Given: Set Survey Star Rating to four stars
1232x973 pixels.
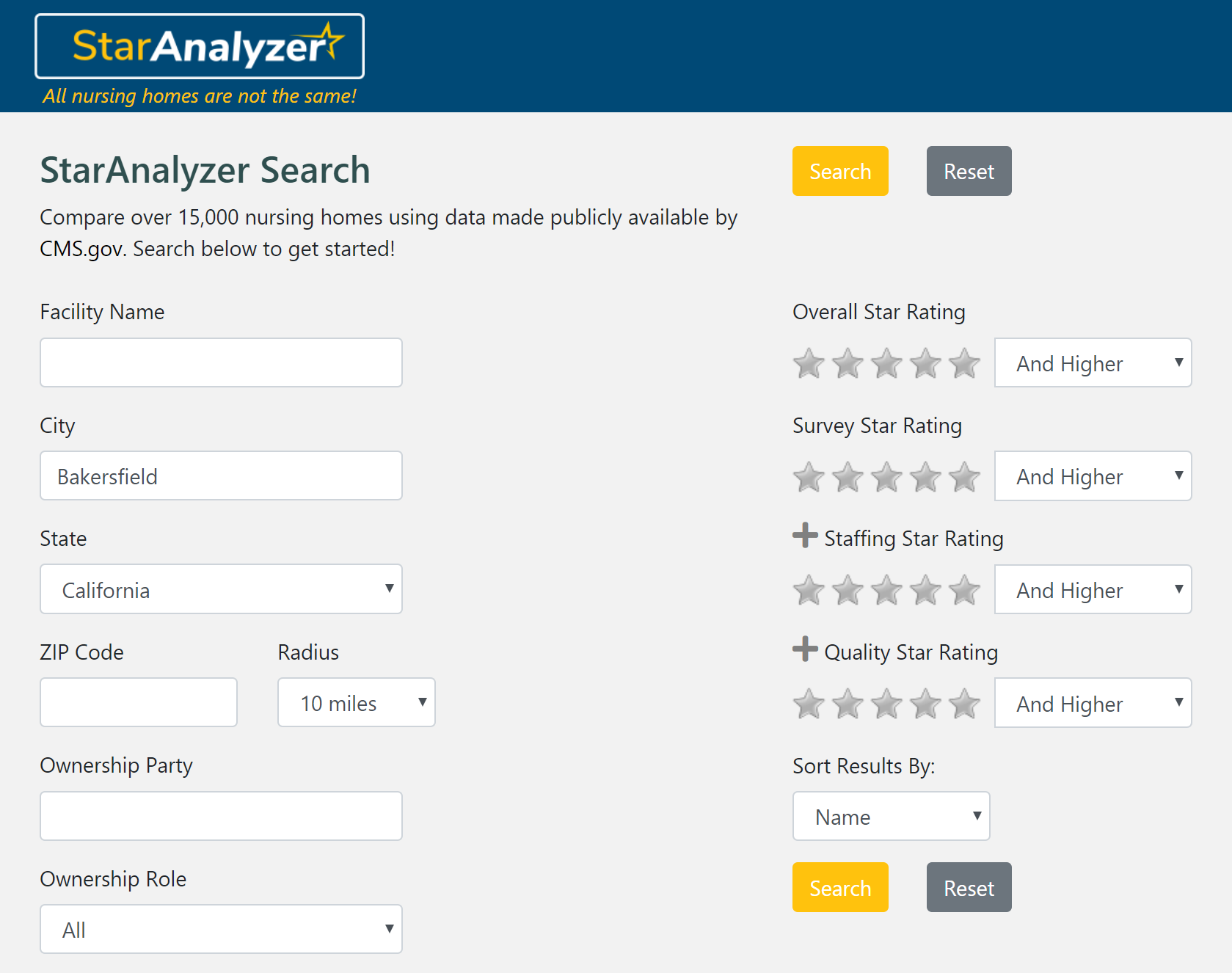Looking at the screenshot, I should click(925, 477).
